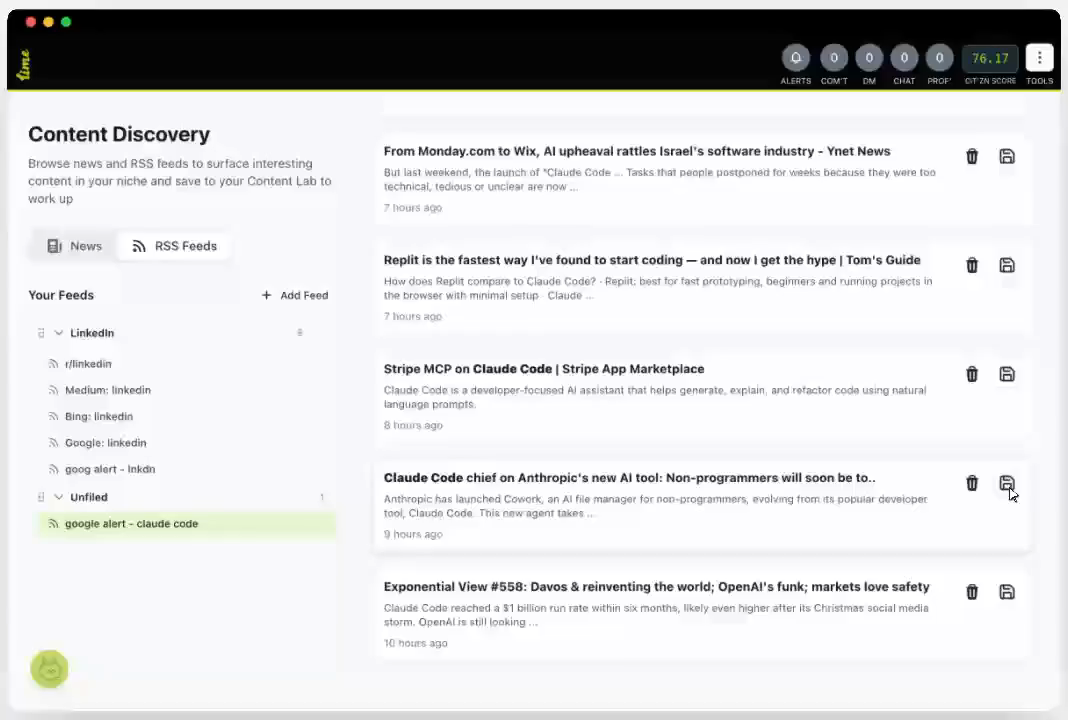Click the '10 hours ago' timestamp
The image size is (1068, 720).
pyautogui.click(x=415, y=643)
